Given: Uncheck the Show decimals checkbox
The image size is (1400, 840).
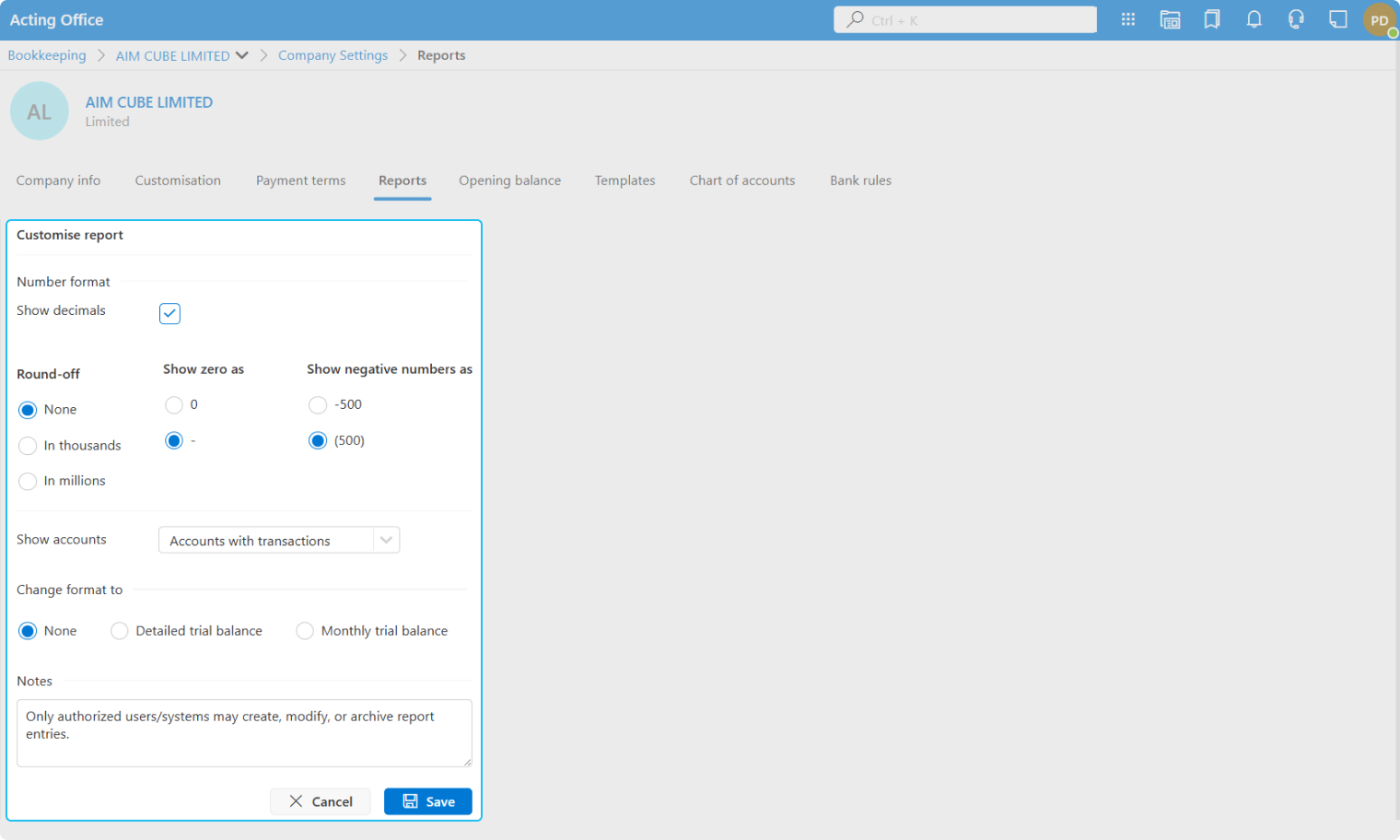Looking at the screenshot, I should (169, 313).
